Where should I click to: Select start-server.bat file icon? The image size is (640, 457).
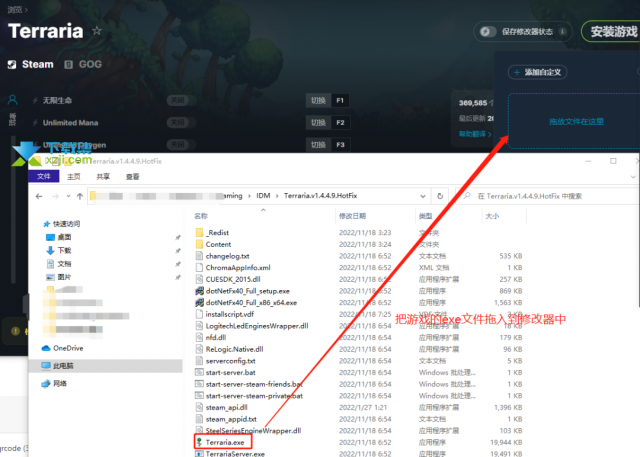(199, 372)
